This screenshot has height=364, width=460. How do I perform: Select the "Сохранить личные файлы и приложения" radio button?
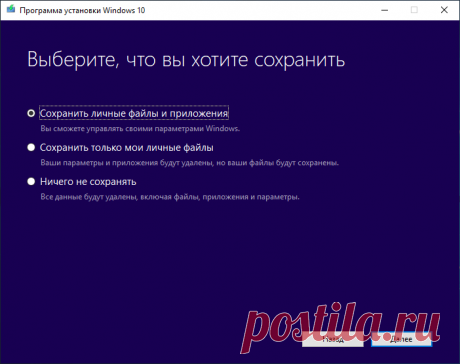(31, 113)
